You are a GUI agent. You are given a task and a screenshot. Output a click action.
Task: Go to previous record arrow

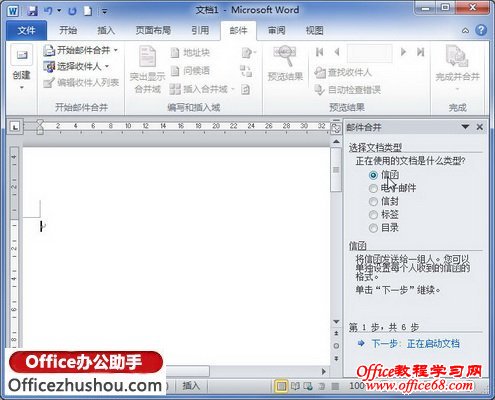pyautogui.click(x=337, y=52)
